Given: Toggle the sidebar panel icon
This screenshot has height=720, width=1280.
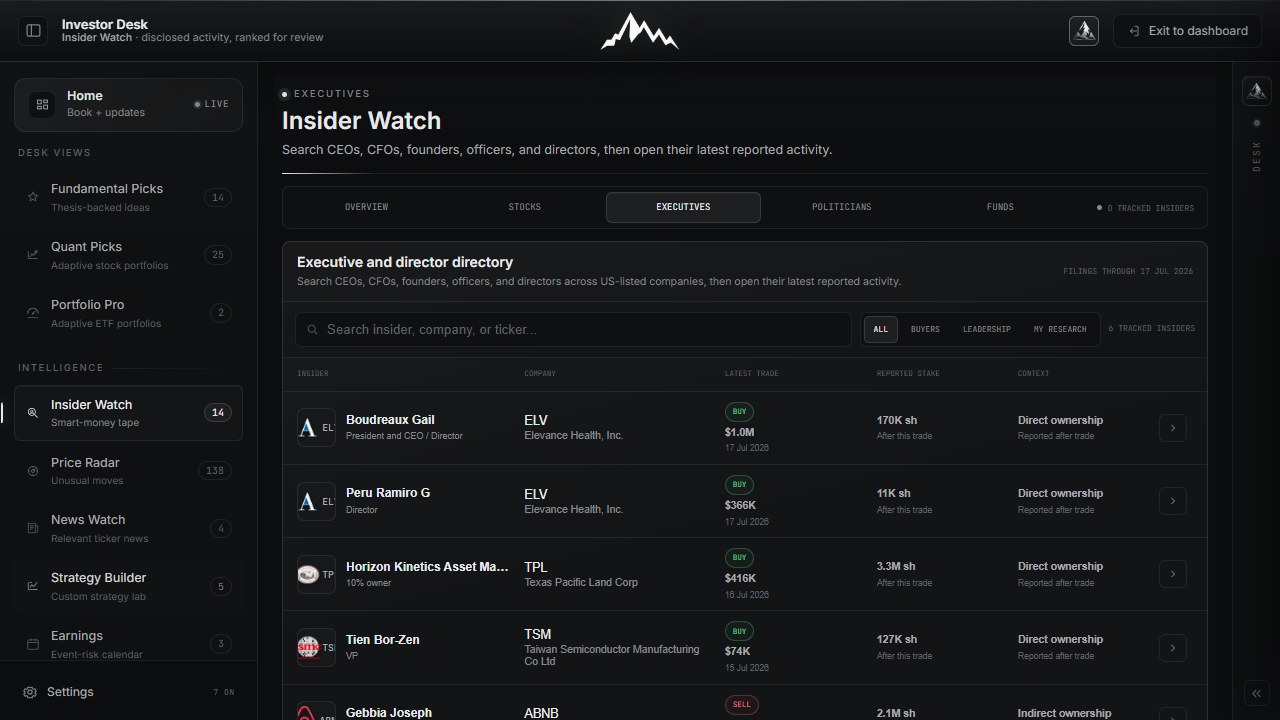Looking at the screenshot, I should 33,31.
